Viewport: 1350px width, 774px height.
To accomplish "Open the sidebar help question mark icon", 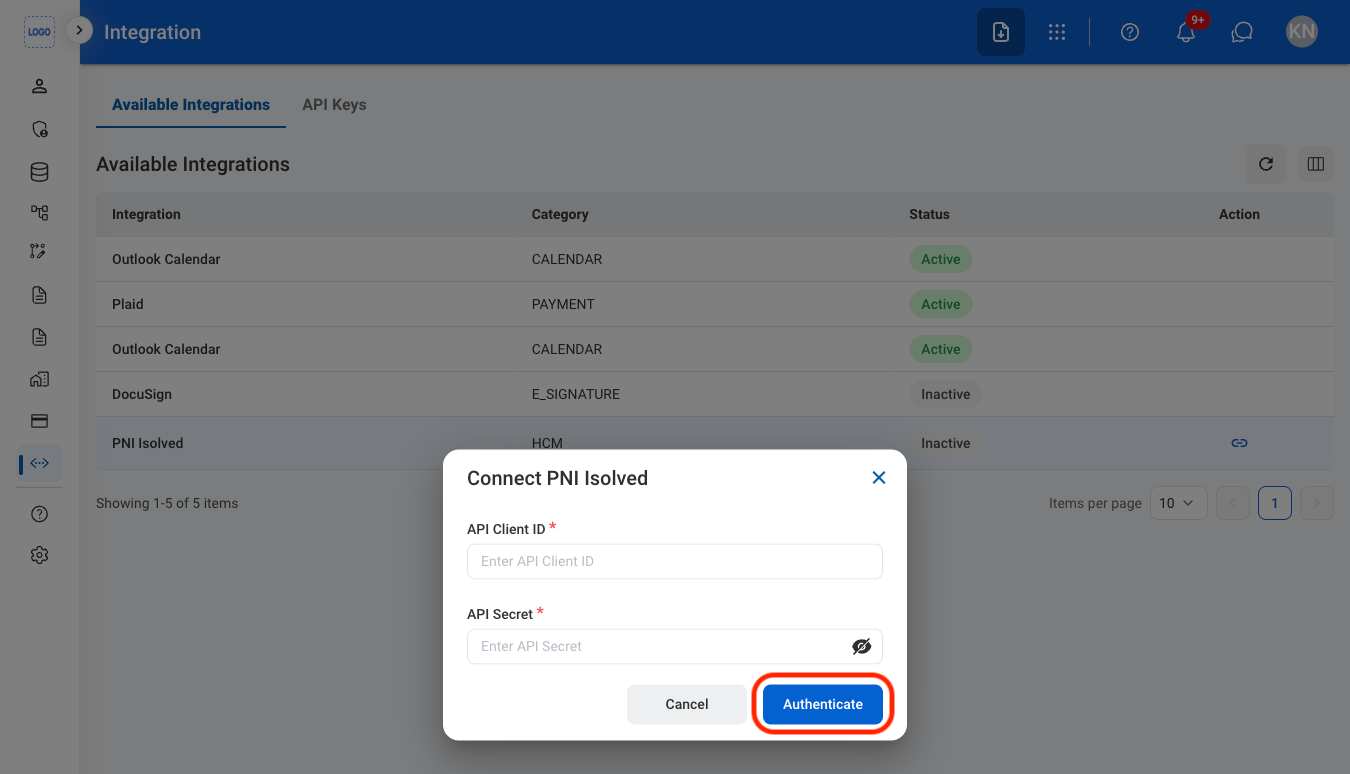I will (x=39, y=514).
